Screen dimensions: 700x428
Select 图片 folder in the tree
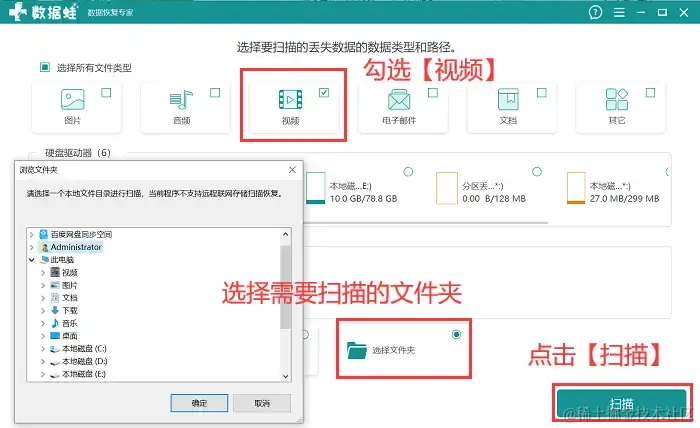pyautogui.click(x=70, y=285)
